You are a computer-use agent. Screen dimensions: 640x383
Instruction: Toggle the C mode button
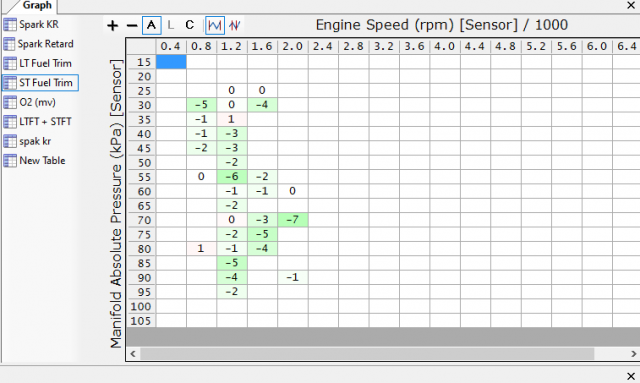pyautogui.click(x=189, y=25)
